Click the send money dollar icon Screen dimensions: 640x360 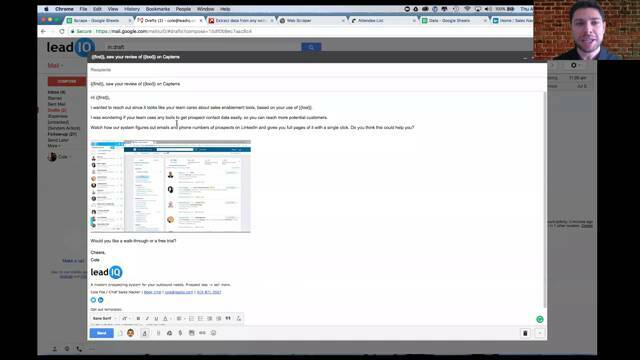(x=180, y=333)
